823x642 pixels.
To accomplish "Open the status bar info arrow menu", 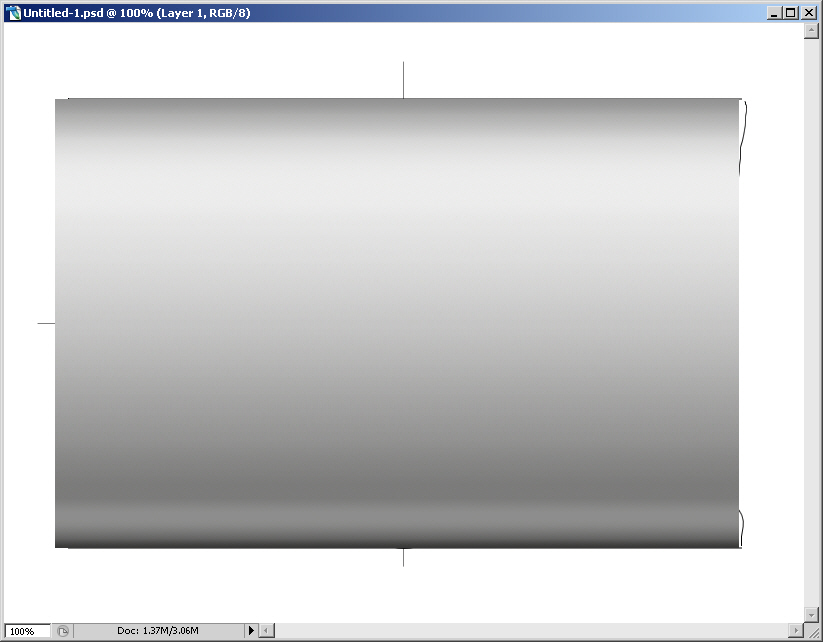I will coord(251,630).
